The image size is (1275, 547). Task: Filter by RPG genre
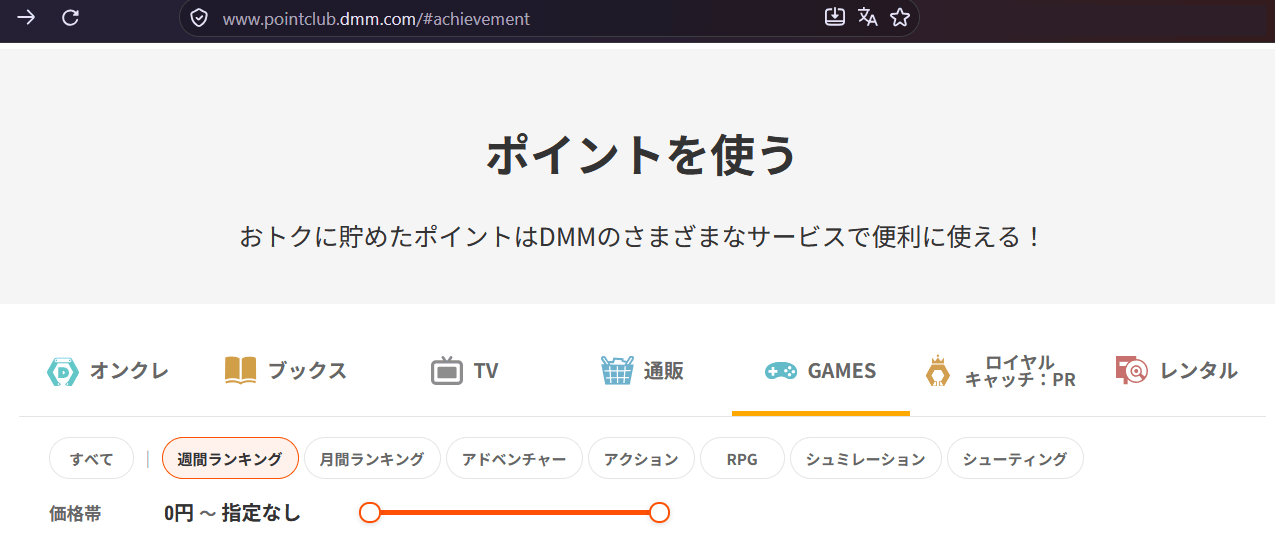[742, 459]
